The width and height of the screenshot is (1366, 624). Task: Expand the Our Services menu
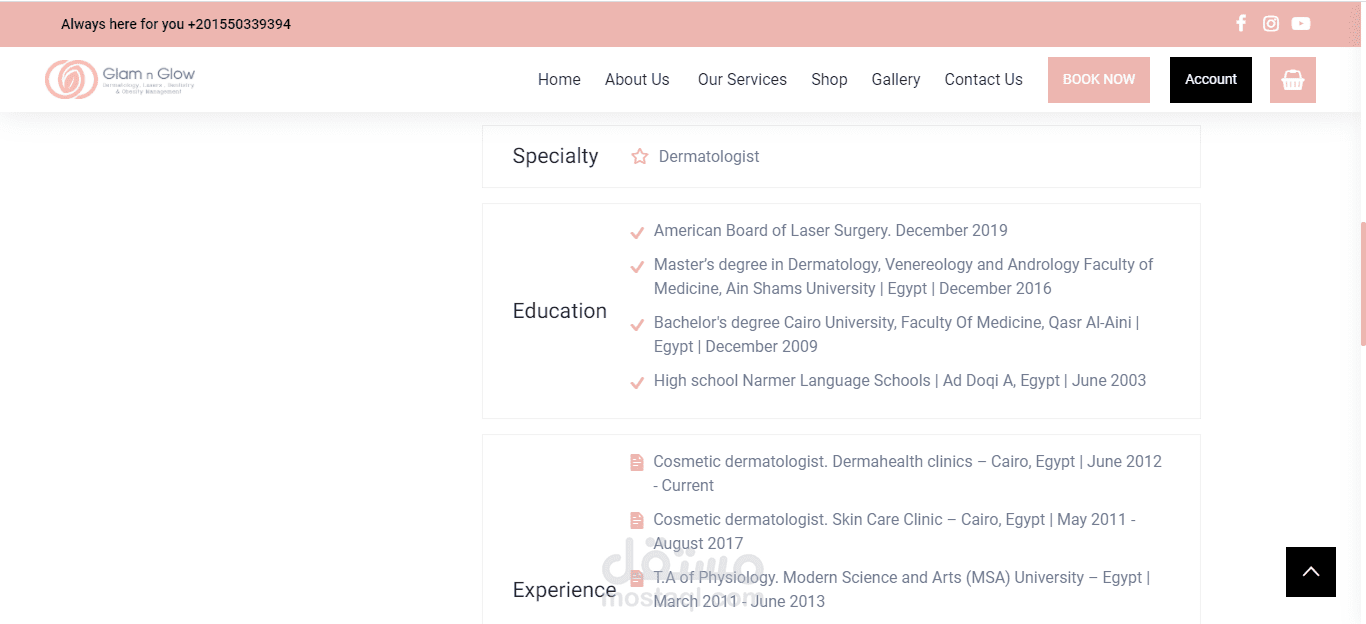pyautogui.click(x=742, y=79)
